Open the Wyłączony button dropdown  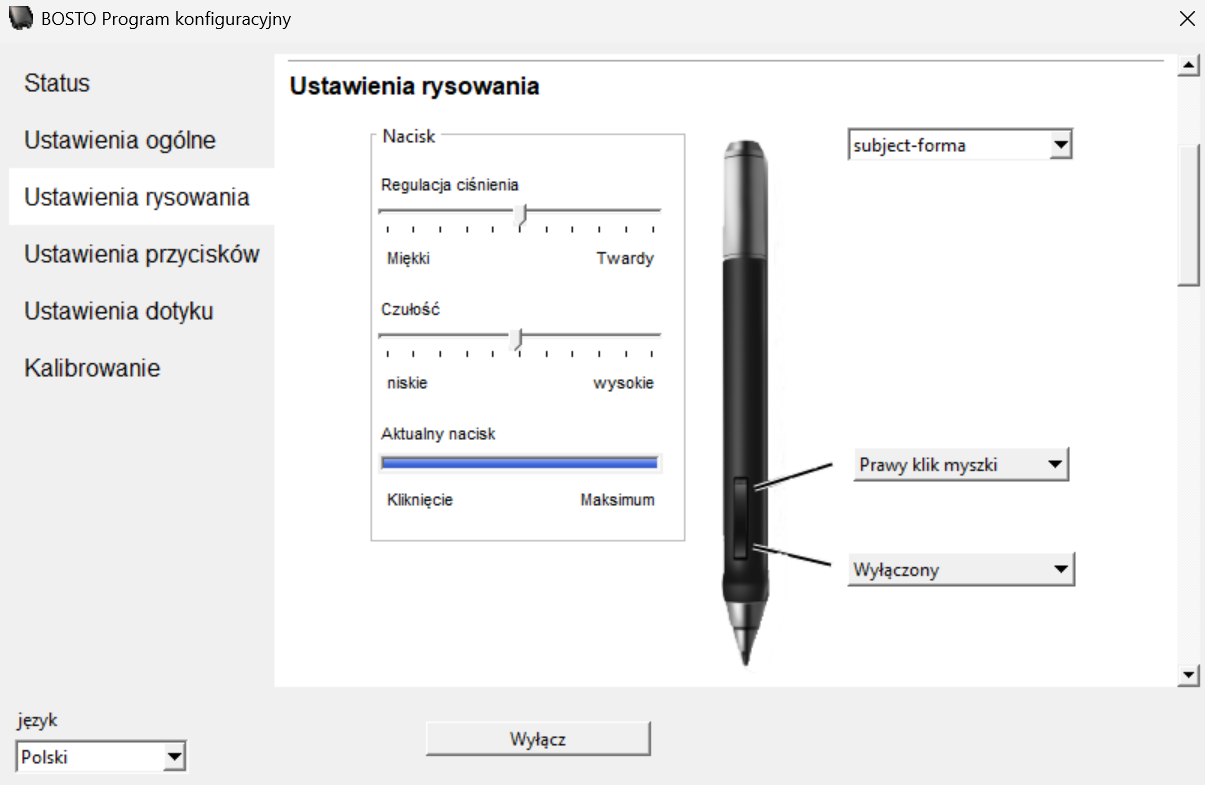(960, 570)
